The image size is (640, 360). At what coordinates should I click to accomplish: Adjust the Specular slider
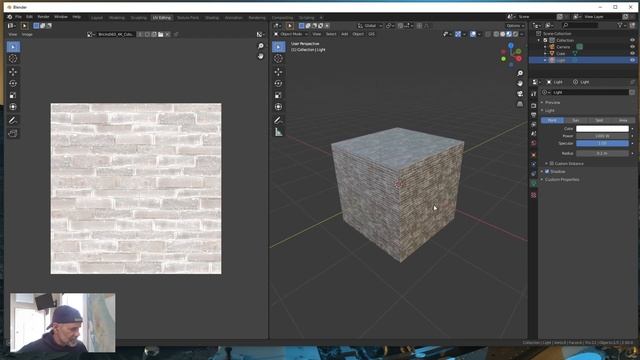point(602,144)
